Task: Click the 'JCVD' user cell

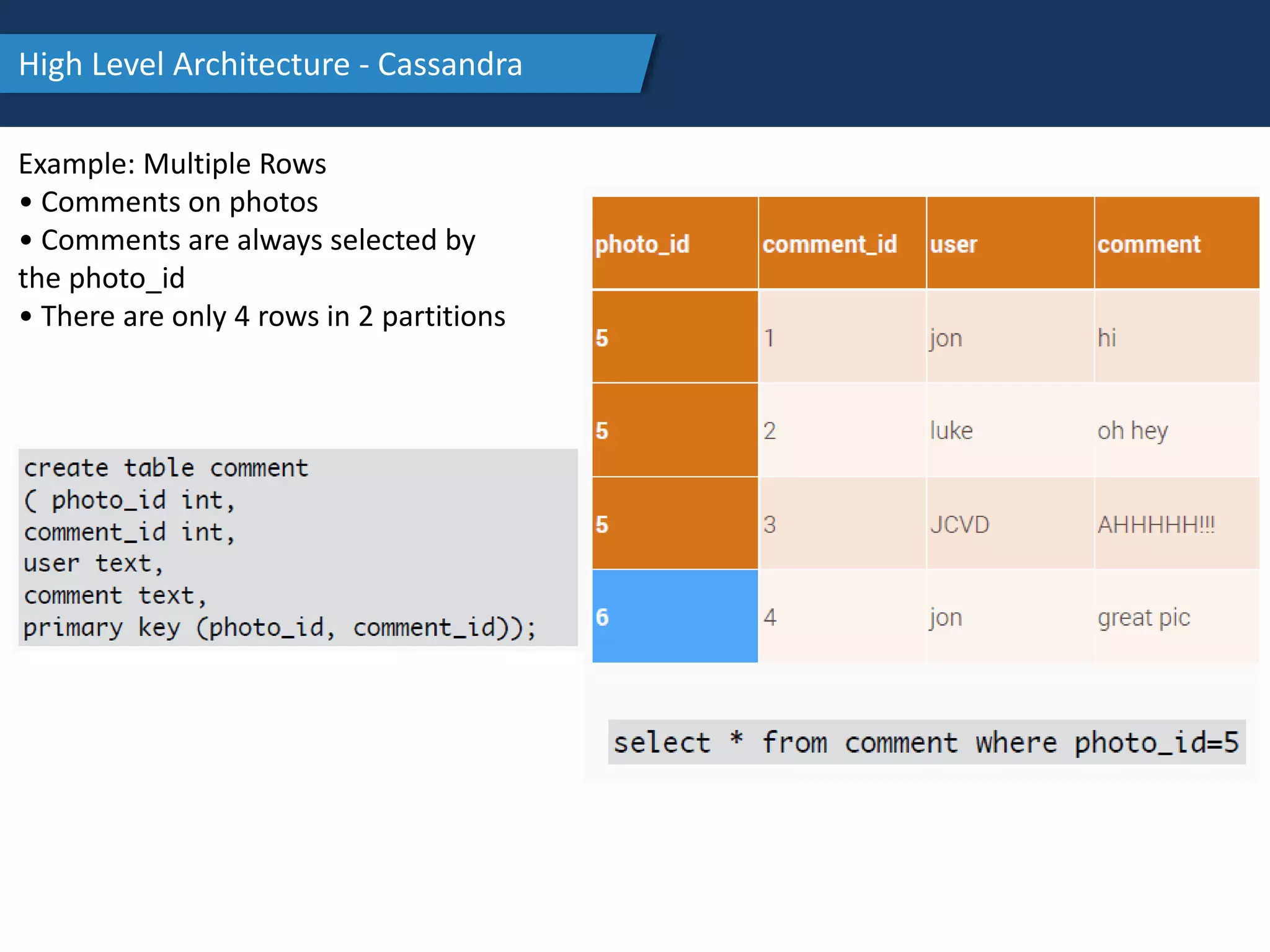Action: 959,524
